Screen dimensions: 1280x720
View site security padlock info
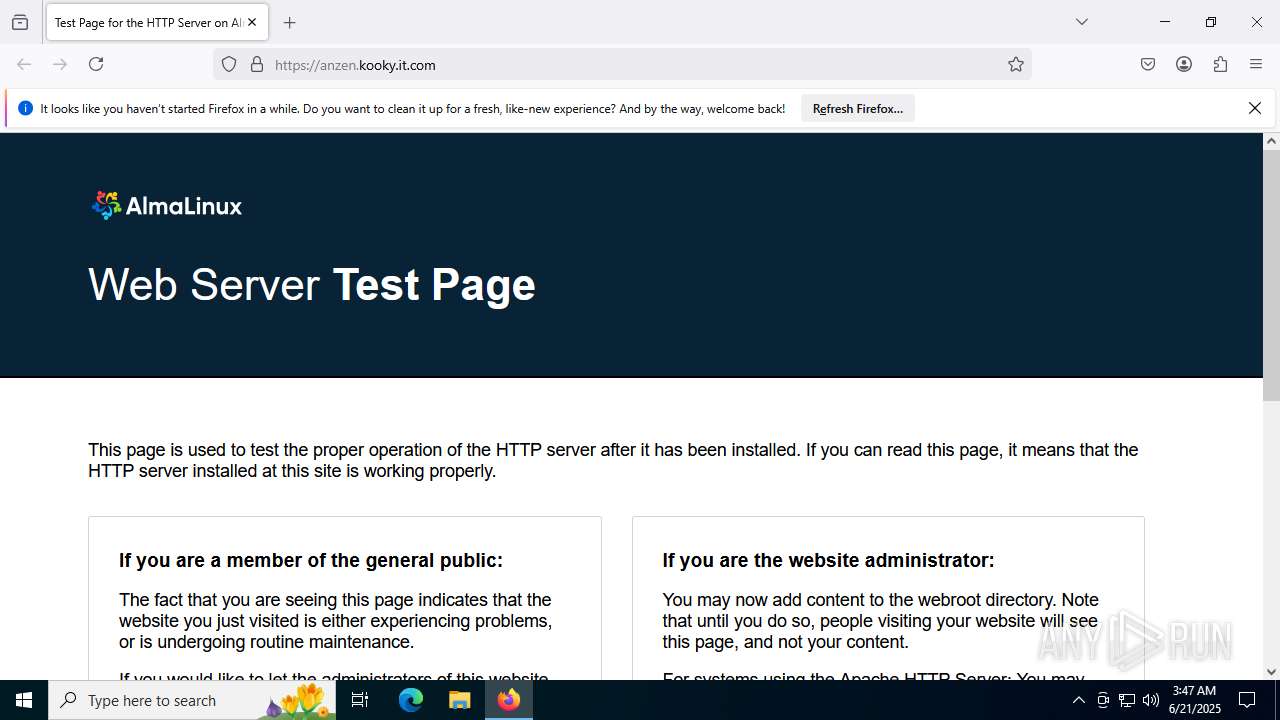(257, 64)
